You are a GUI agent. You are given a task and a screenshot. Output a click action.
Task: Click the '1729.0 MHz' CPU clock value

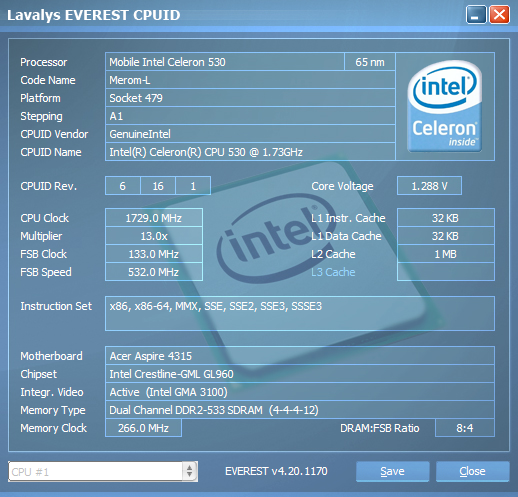154,218
